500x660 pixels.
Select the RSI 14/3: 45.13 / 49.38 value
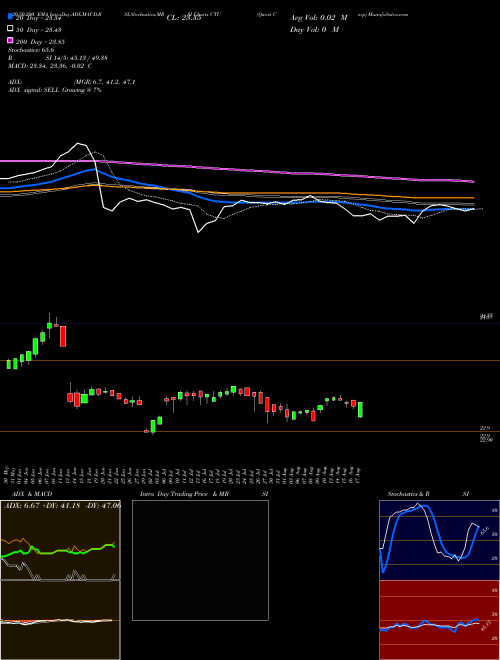pos(58,58)
